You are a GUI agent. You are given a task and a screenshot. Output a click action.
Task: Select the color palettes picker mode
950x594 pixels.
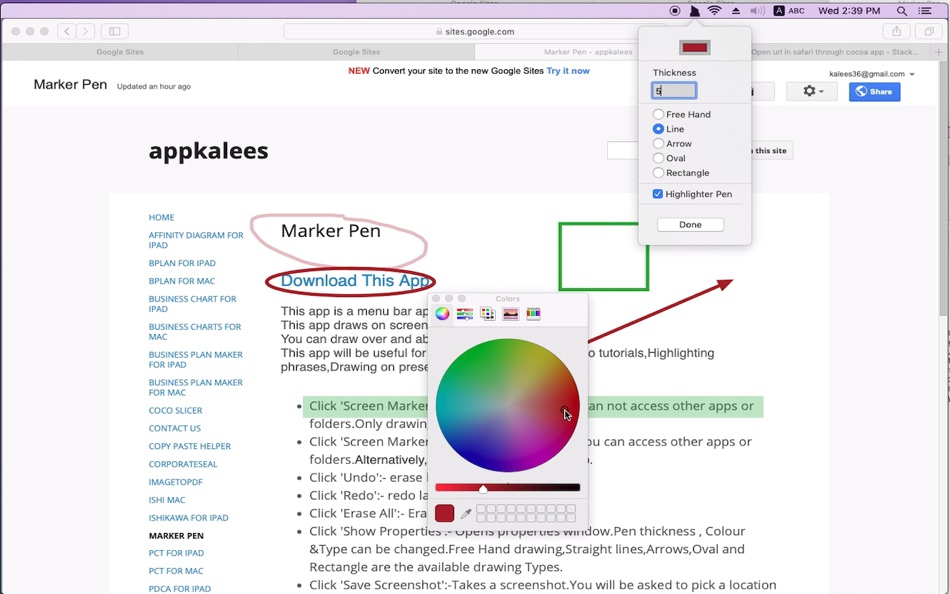coord(488,313)
